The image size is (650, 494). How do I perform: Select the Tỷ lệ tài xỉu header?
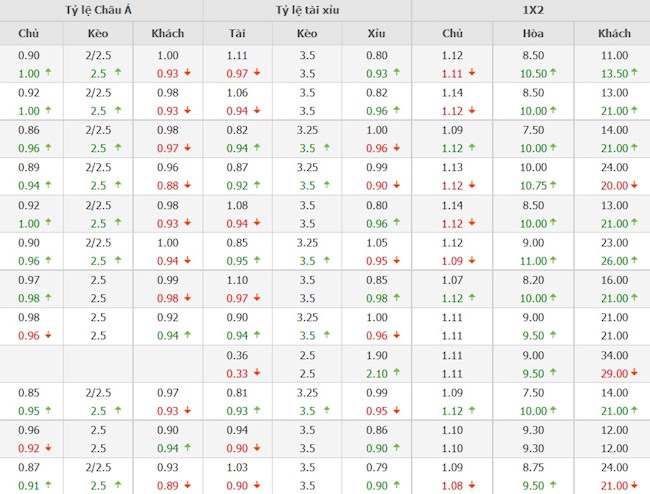click(307, 11)
